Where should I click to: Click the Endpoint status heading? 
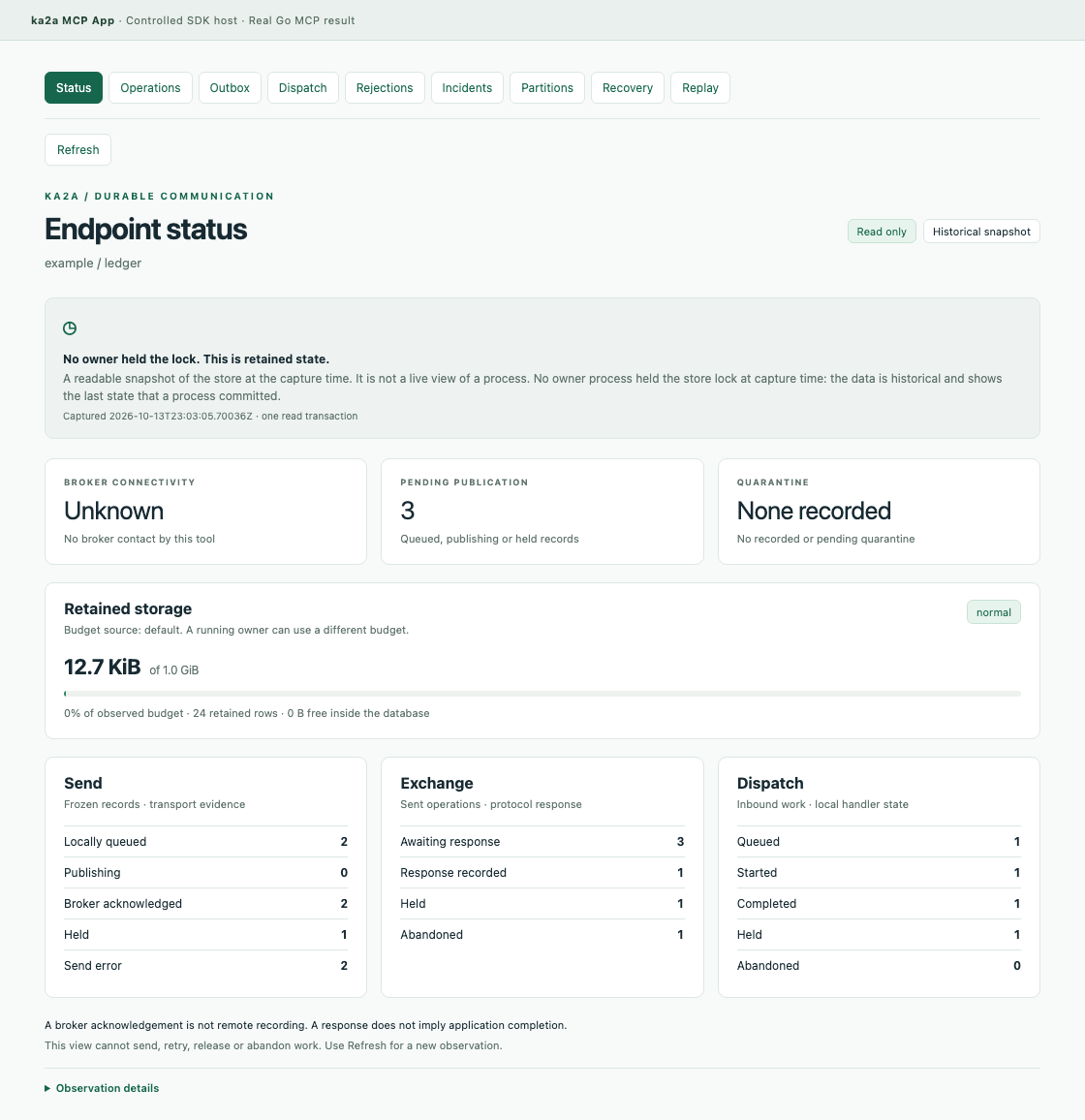pos(145,230)
